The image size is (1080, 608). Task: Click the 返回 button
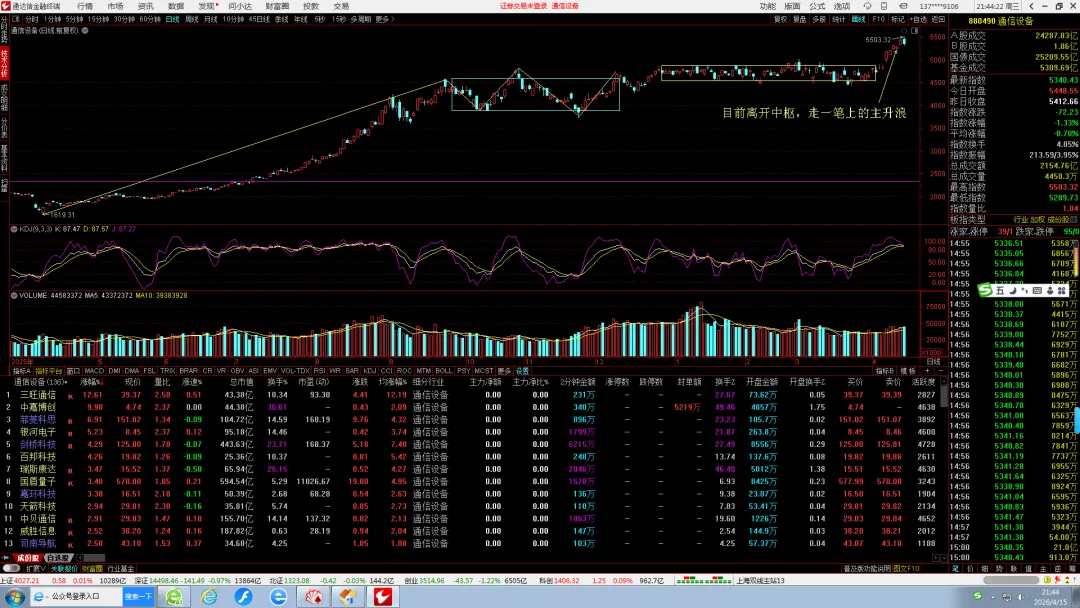pos(938,19)
